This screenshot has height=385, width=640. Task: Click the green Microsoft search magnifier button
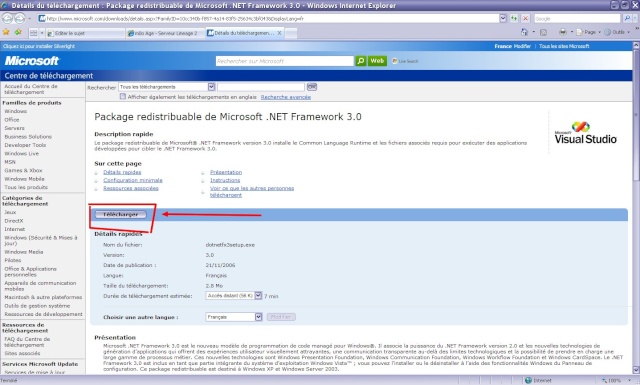point(361,61)
